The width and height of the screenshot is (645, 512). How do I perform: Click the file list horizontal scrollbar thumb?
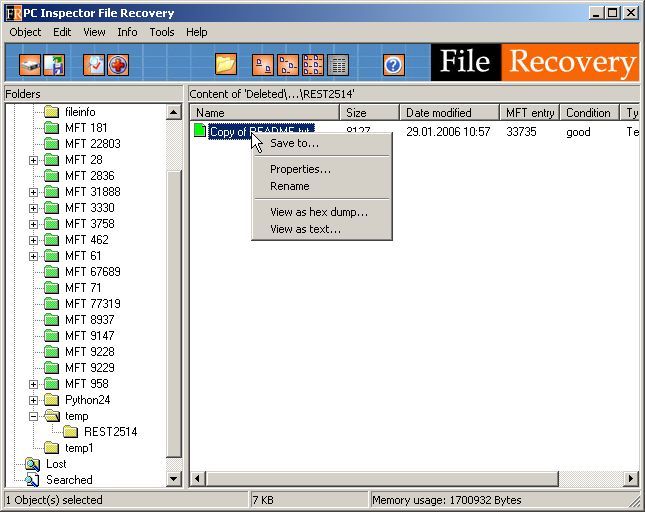(x=382, y=479)
